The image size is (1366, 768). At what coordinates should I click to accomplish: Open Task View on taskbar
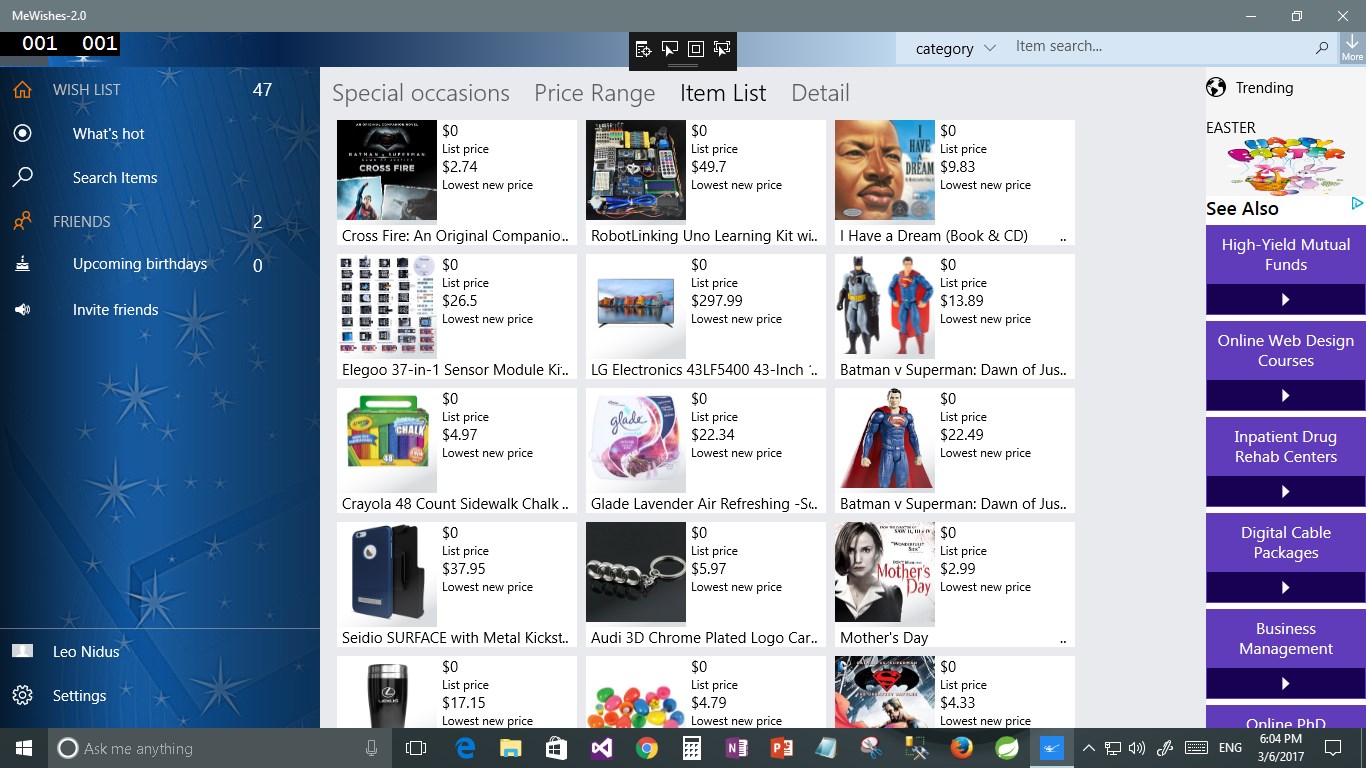(x=416, y=748)
